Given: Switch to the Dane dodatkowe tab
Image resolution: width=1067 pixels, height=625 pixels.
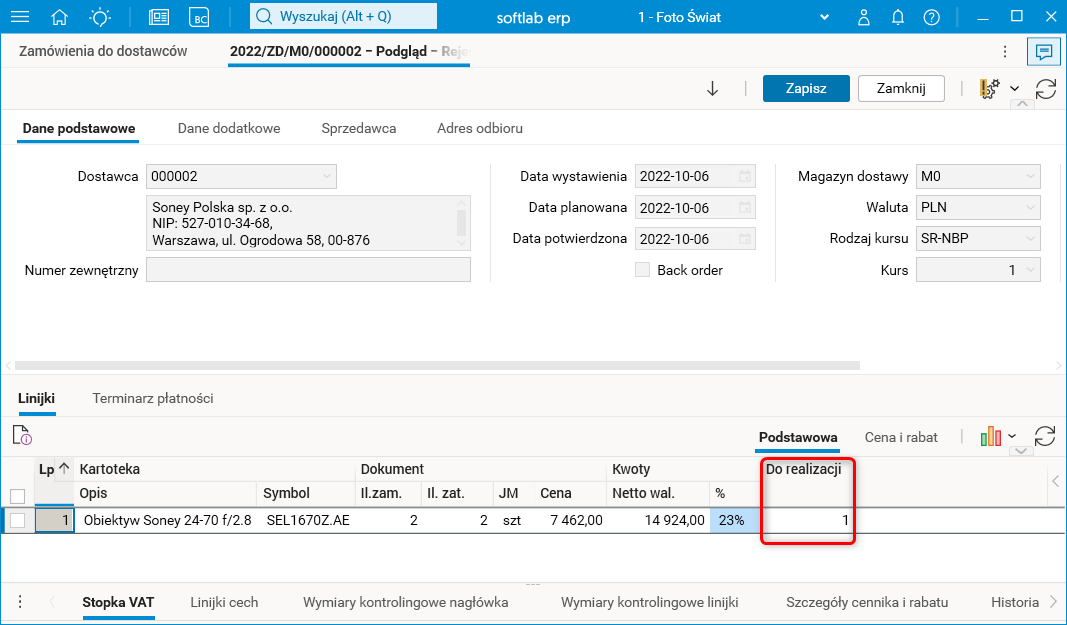Looking at the screenshot, I should (229, 128).
